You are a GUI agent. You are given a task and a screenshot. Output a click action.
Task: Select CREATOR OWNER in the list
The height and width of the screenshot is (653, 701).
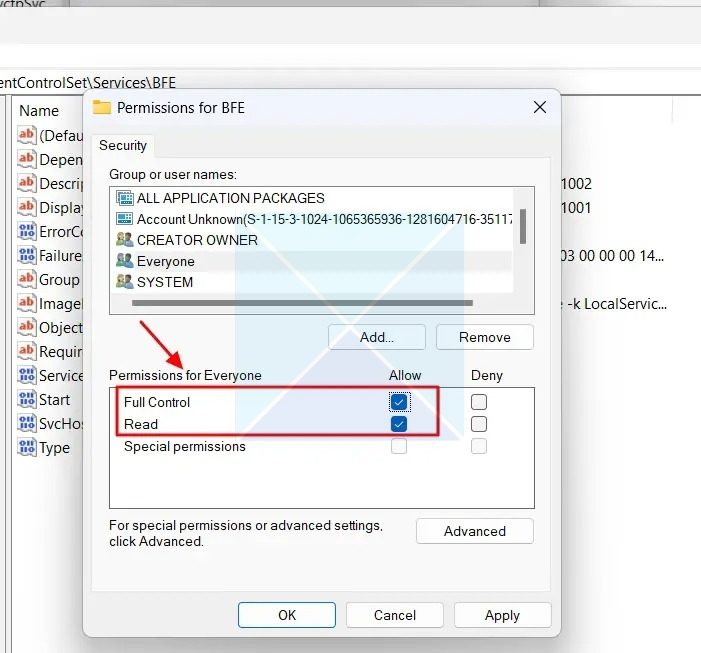tap(311, 240)
